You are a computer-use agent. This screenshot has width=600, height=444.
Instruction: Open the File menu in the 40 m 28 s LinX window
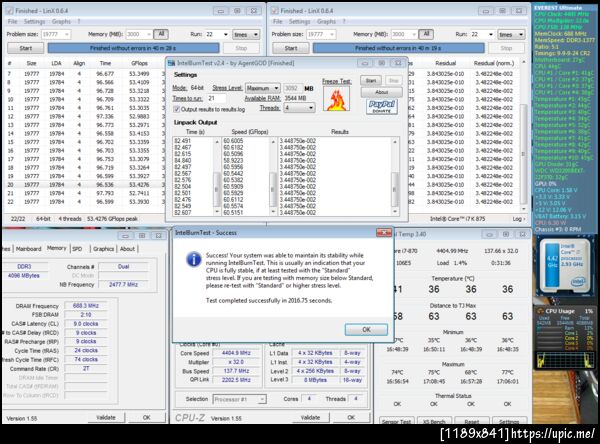click(12, 21)
